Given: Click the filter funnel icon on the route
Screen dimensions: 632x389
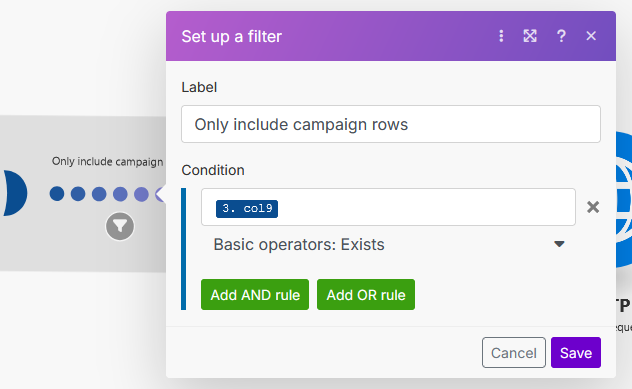Looking at the screenshot, I should 120,227.
